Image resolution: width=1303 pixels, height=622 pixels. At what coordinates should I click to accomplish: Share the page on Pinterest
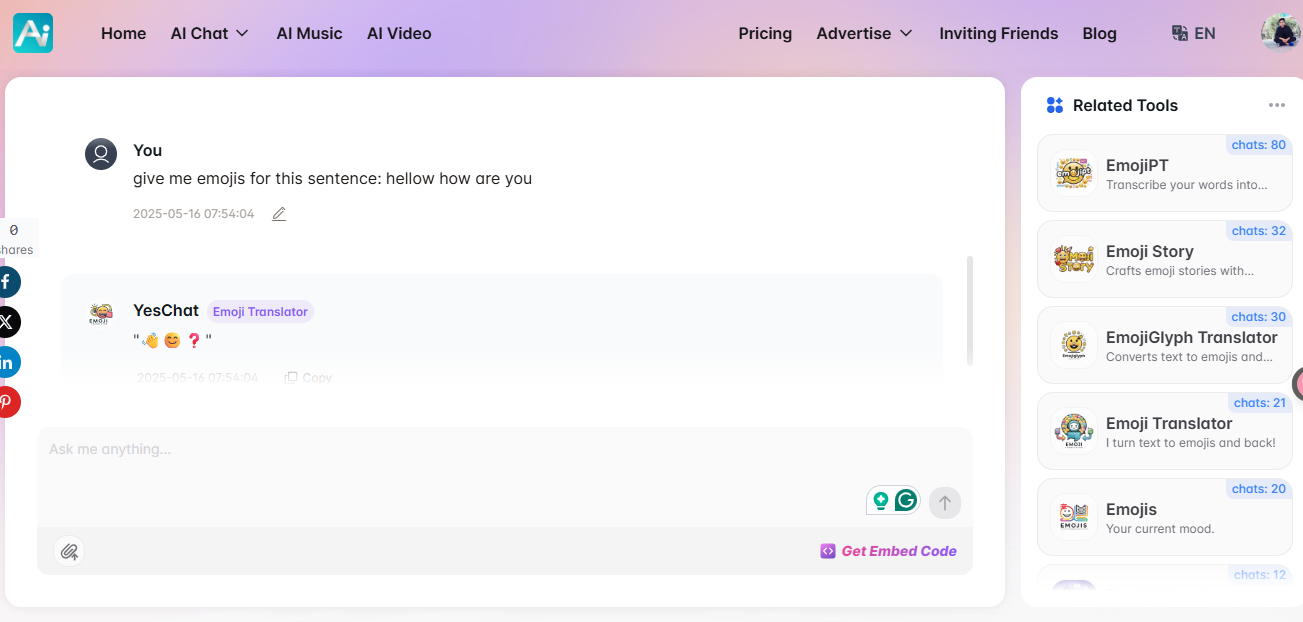[7, 402]
